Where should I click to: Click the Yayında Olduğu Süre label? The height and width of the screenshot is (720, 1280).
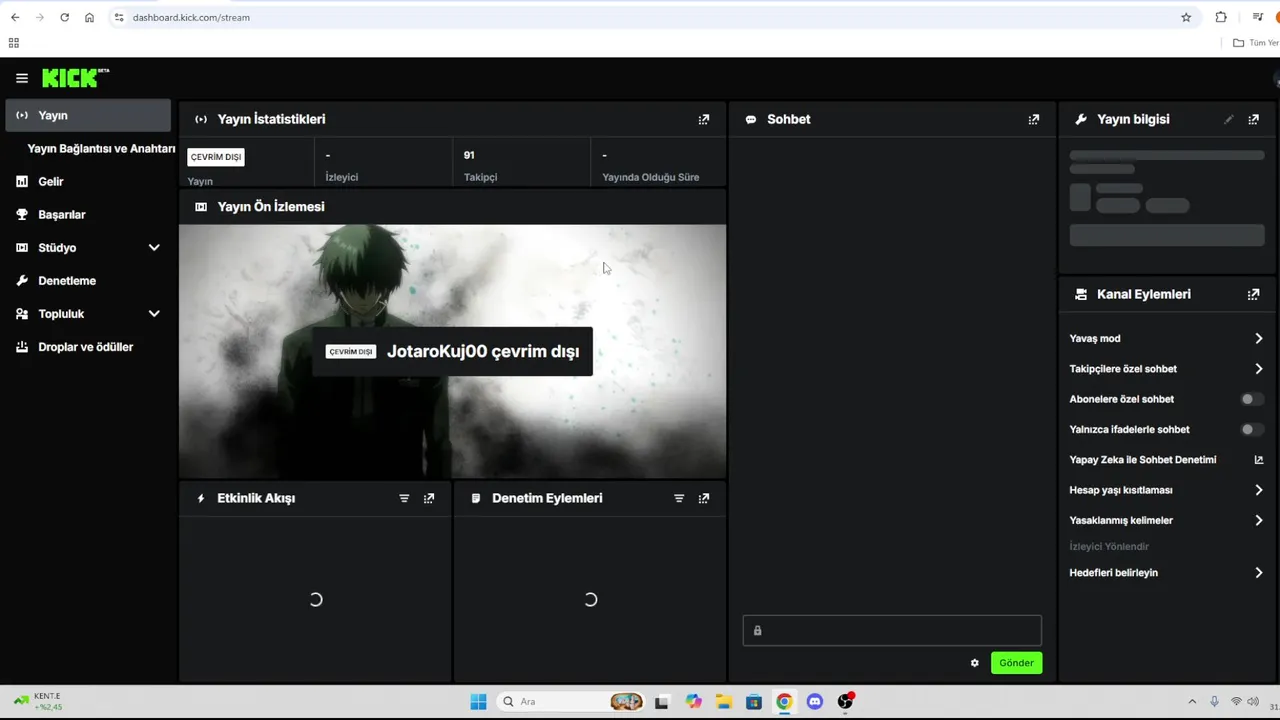(x=651, y=177)
